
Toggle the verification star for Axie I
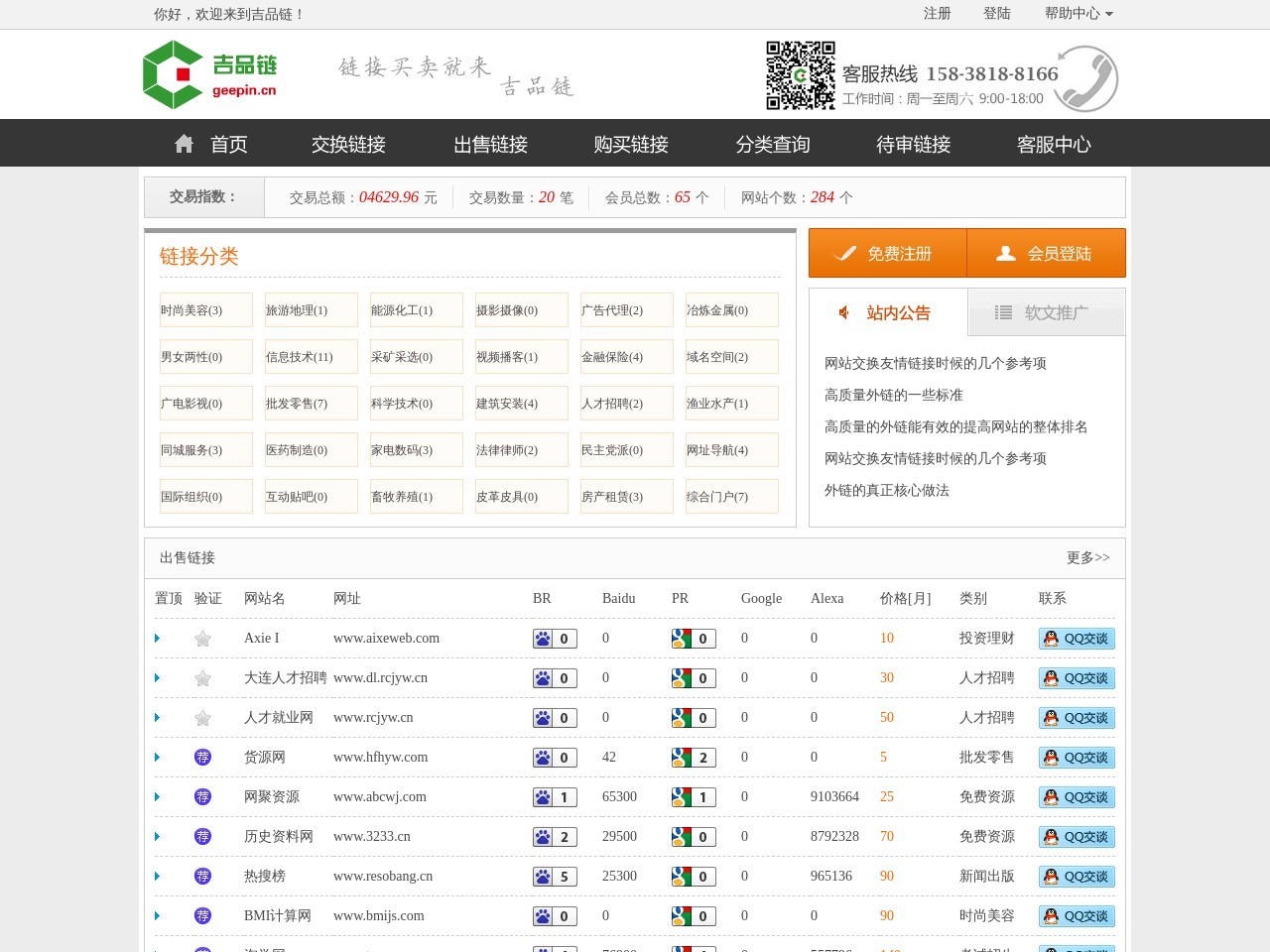pyautogui.click(x=202, y=639)
